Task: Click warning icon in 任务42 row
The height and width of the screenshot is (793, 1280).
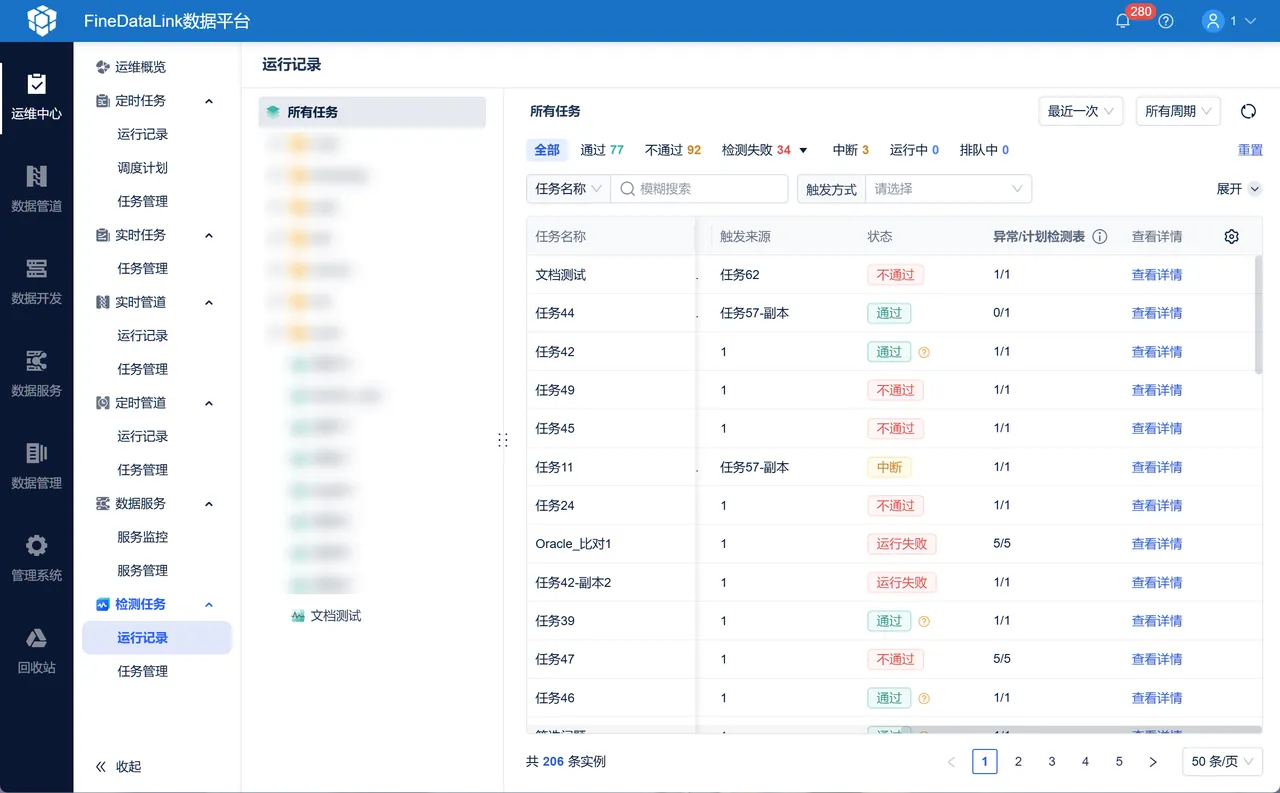Action: (924, 352)
